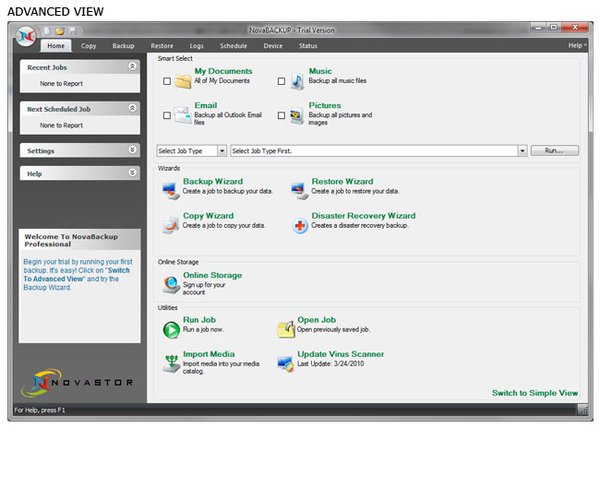Switch to the Restore tab
600x488 pixels.
162,46
